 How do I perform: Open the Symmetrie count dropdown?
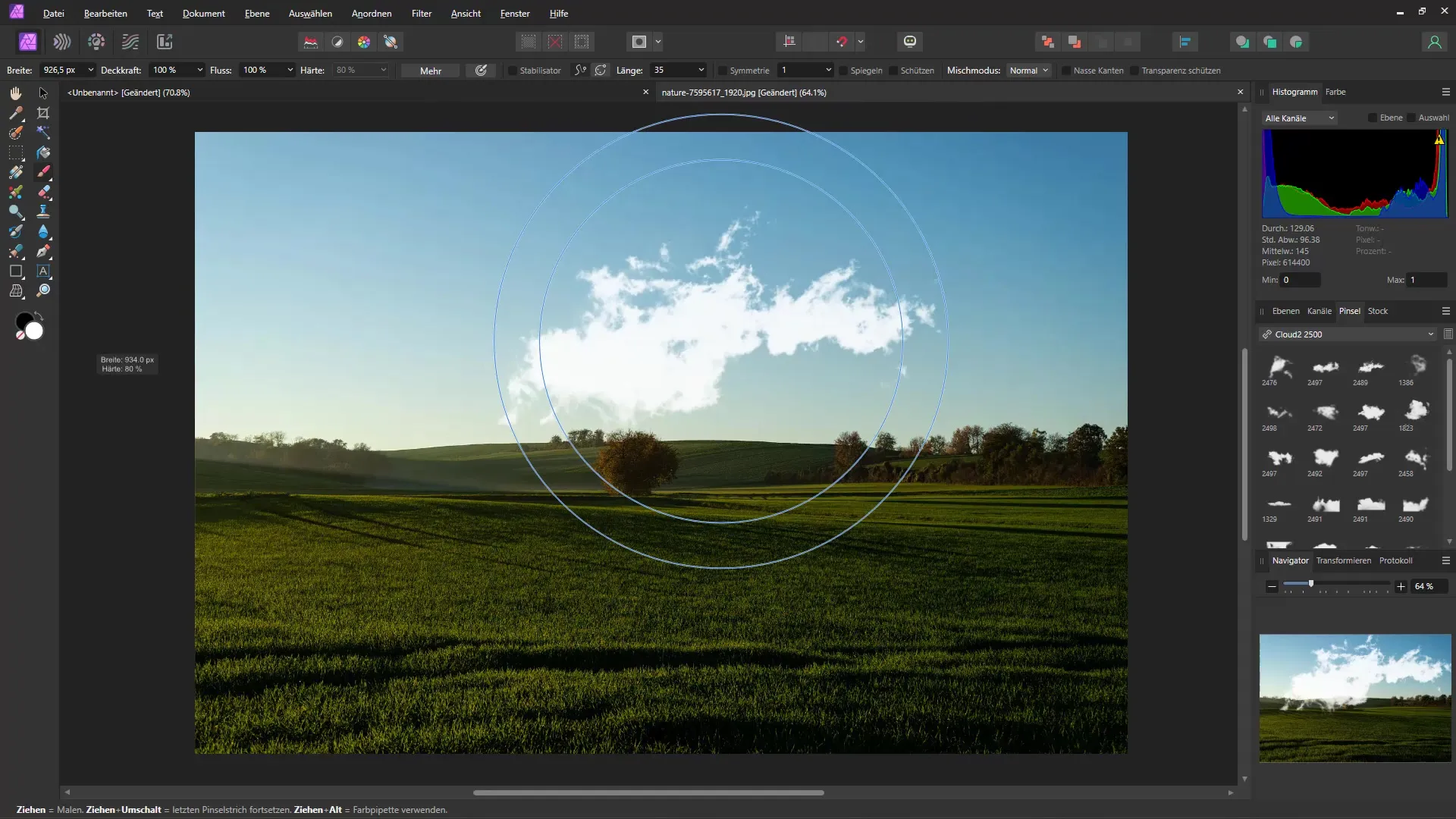tap(828, 70)
